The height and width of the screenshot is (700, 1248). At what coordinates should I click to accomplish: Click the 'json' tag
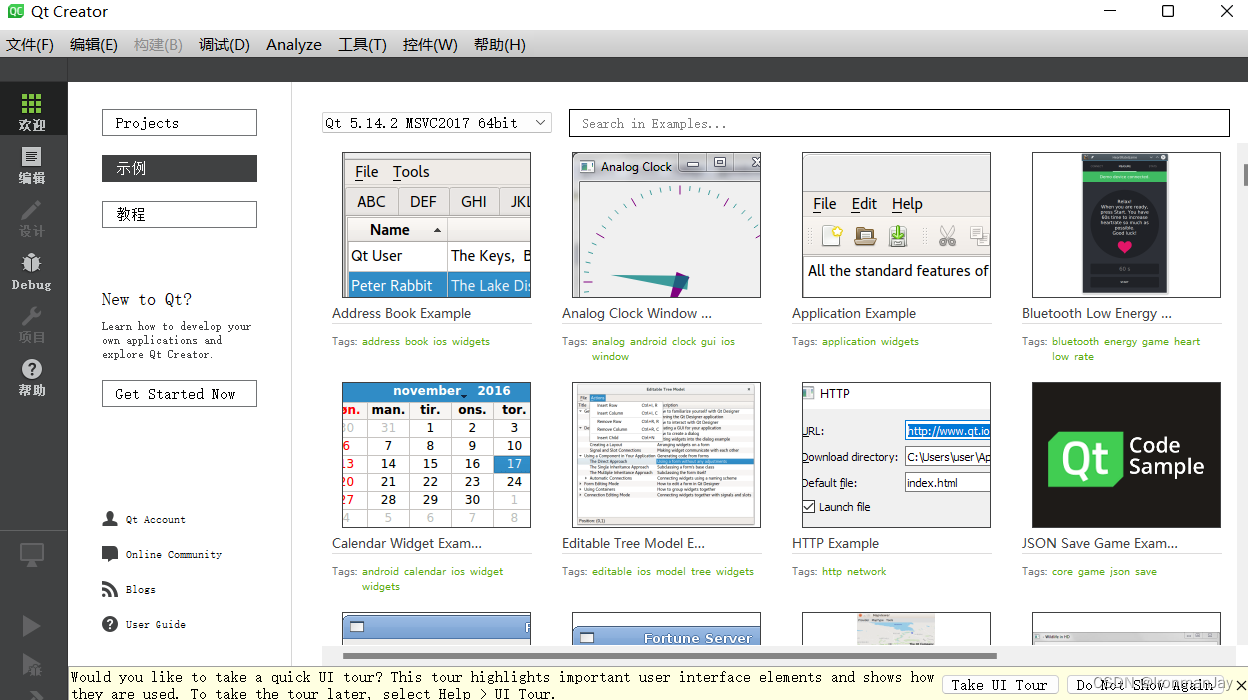click(x=1120, y=572)
